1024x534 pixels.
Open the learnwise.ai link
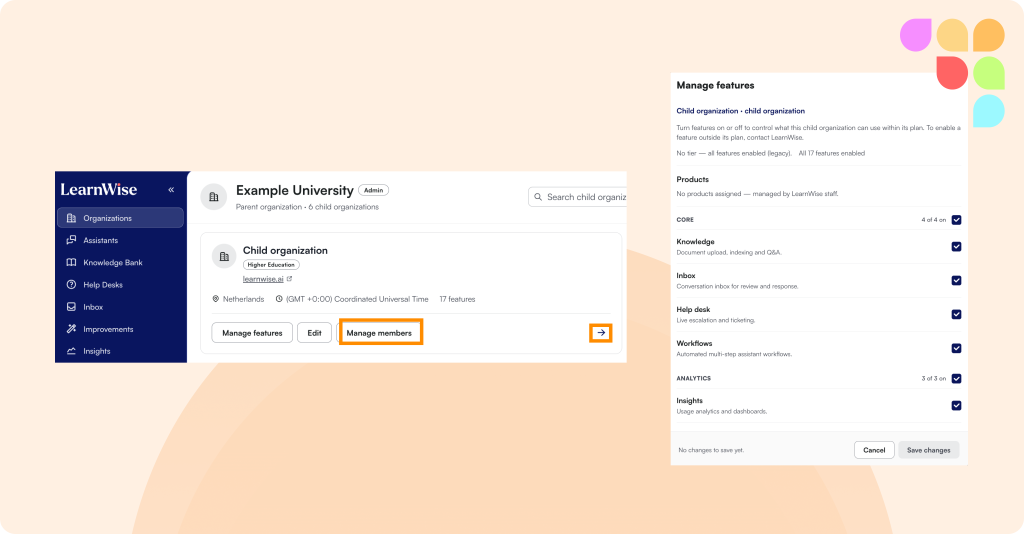[x=263, y=279]
